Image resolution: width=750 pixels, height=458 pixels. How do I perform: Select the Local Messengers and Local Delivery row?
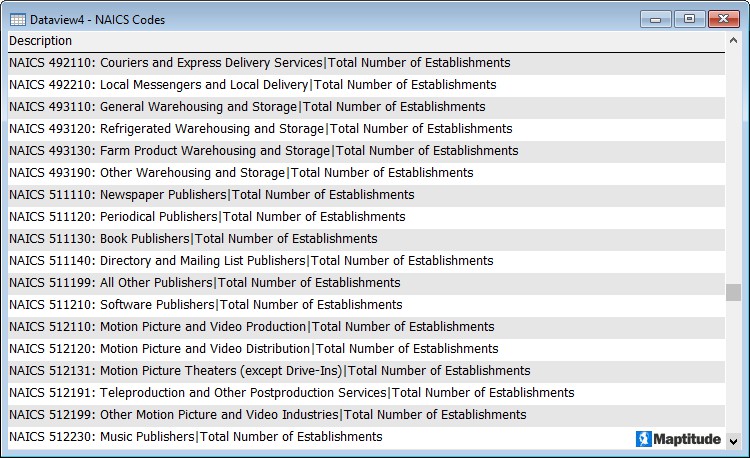[253, 85]
